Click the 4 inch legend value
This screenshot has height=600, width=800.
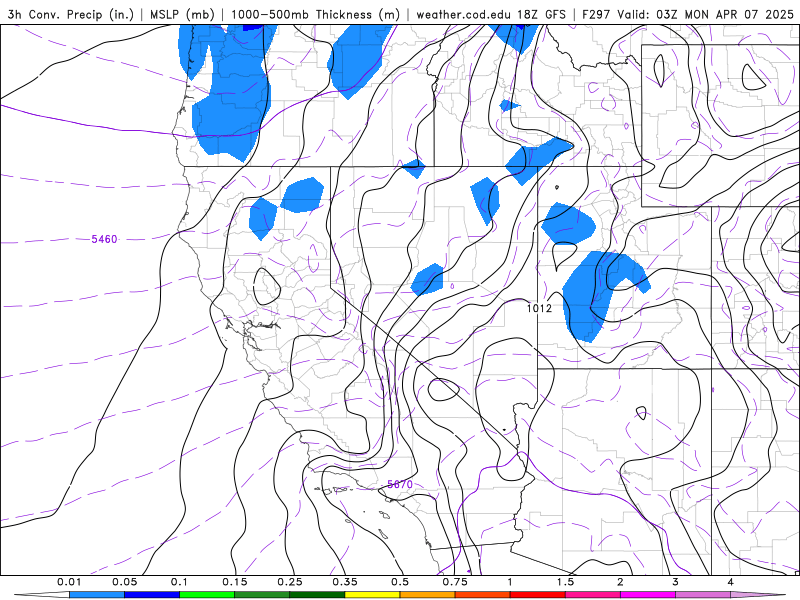tap(730, 582)
